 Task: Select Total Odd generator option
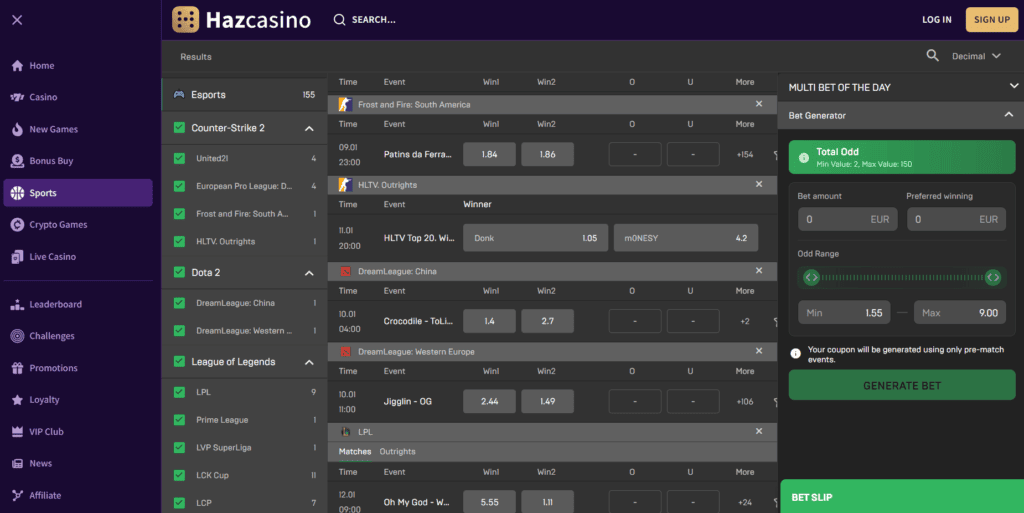(902, 157)
